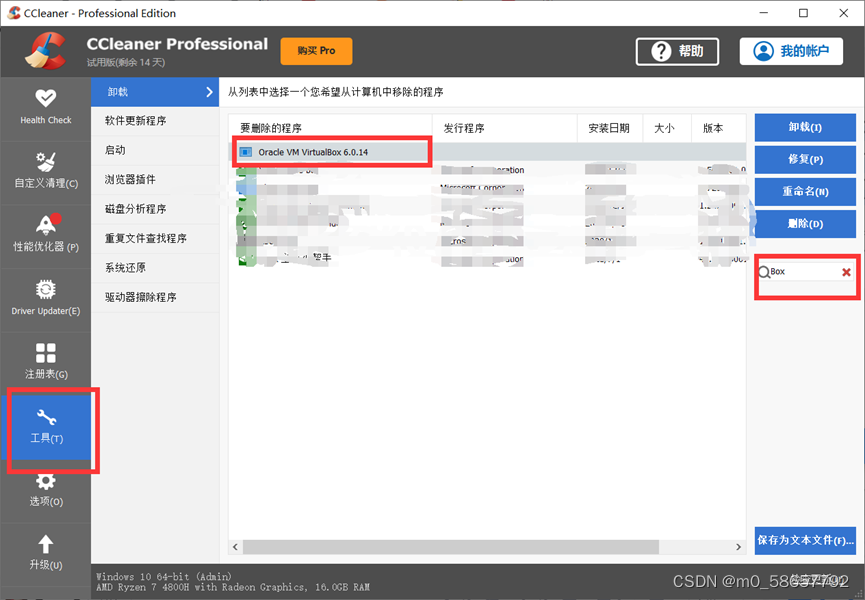
Task: Sort by 版本 version column
Action: tap(718, 128)
